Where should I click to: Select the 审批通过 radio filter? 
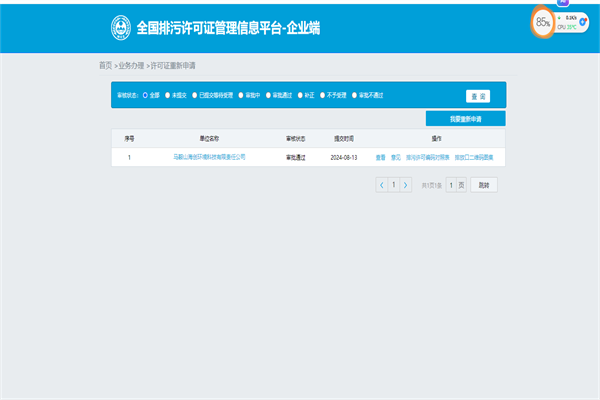pyautogui.click(x=267, y=95)
